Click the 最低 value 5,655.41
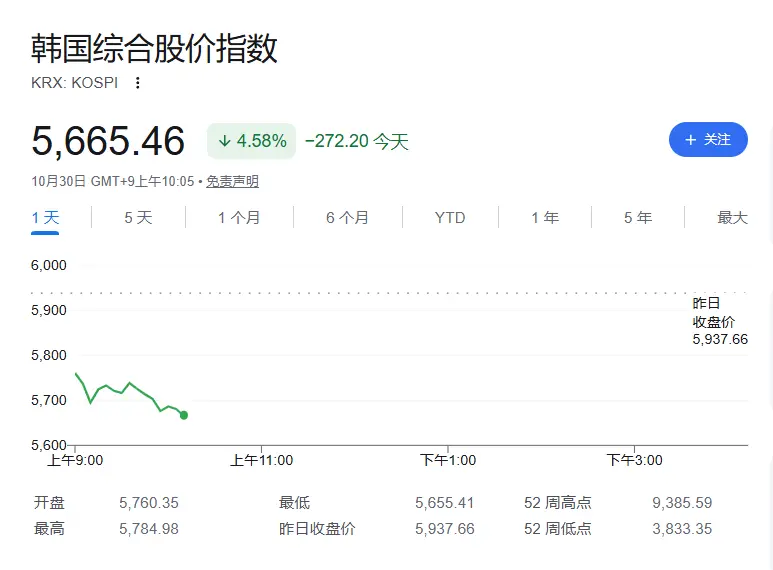This screenshot has height=570, width=773. 445,503
